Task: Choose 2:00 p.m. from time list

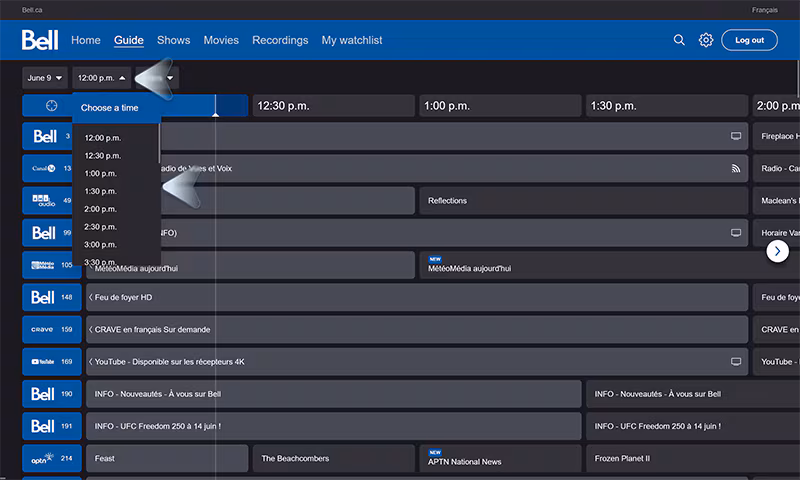Action: [101, 209]
